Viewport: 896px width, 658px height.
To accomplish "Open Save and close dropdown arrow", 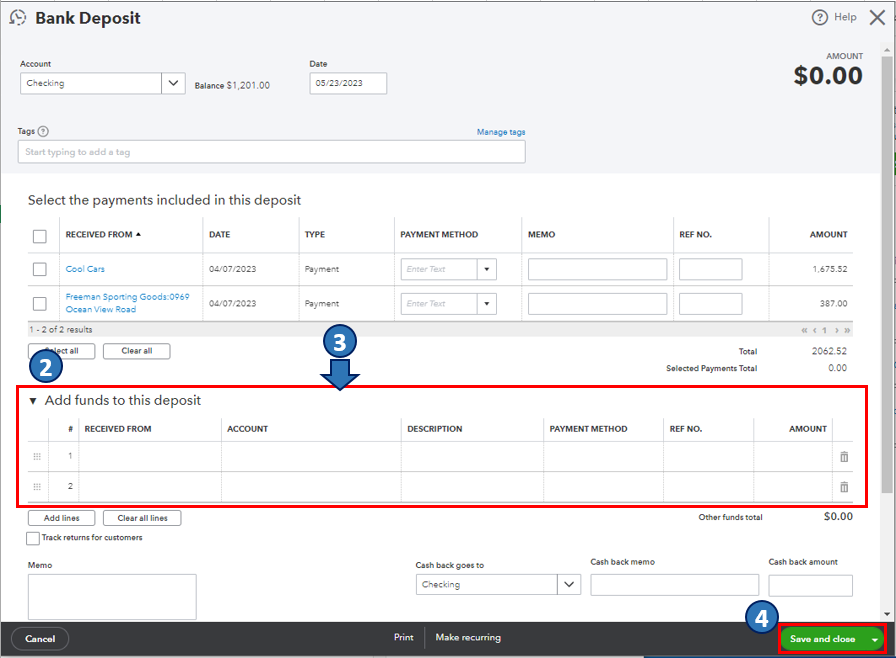I will pos(875,639).
